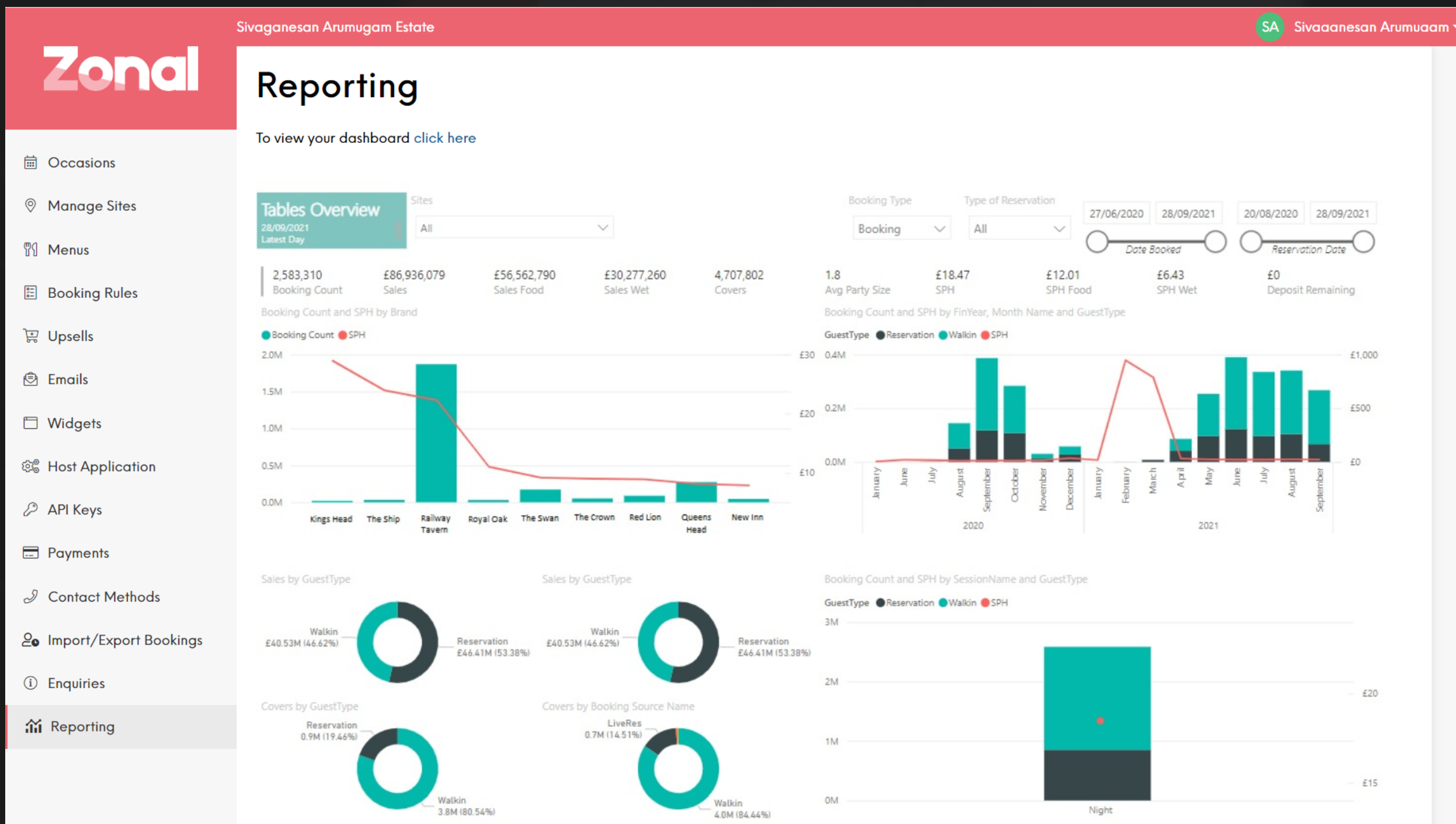The height and width of the screenshot is (824, 1456).
Task: Click the Reservation Date end date field
Action: (1342, 214)
